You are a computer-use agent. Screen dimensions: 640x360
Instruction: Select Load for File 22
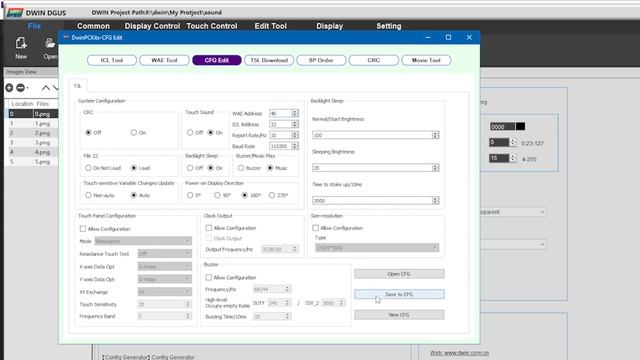[134, 168]
